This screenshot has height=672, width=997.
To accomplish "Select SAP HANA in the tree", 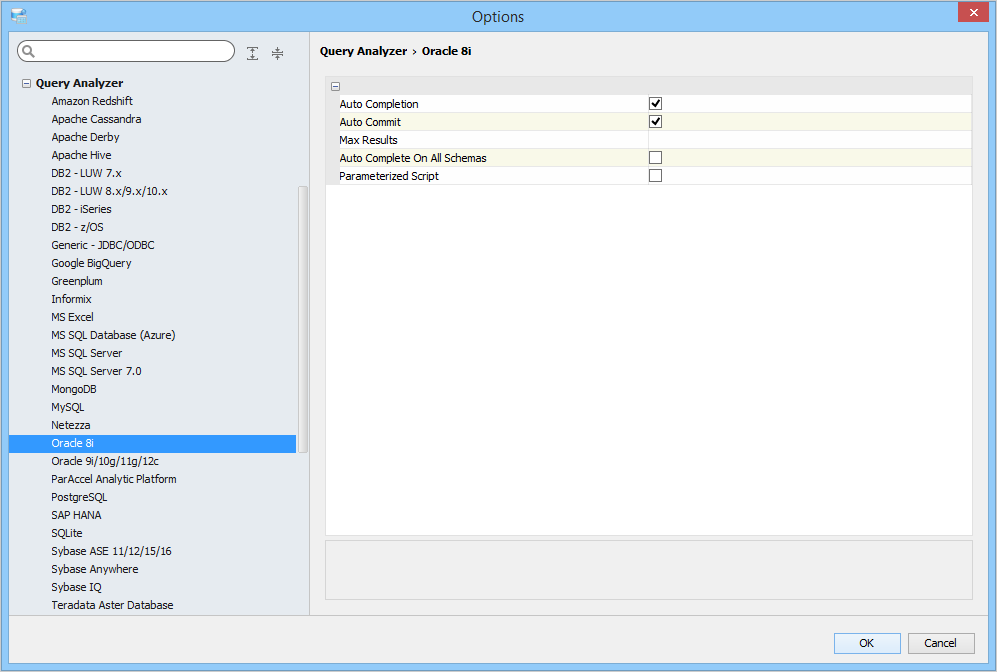I will (76, 516).
